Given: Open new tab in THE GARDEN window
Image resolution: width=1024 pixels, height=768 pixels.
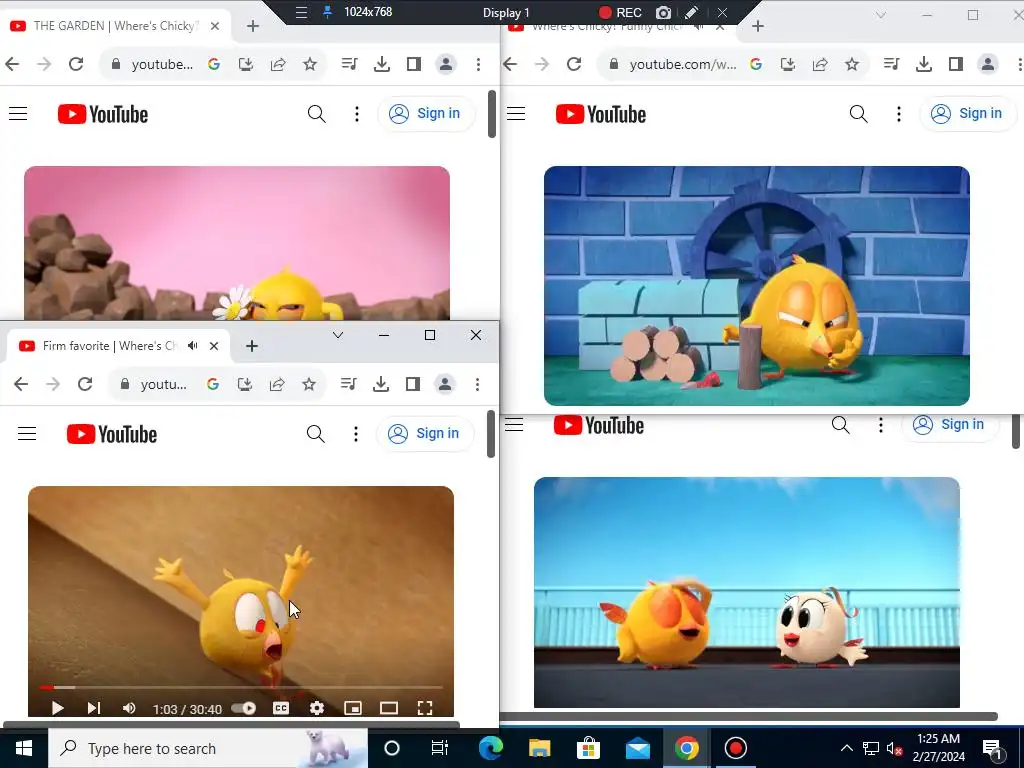Looking at the screenshot, I should pos(253,25).
